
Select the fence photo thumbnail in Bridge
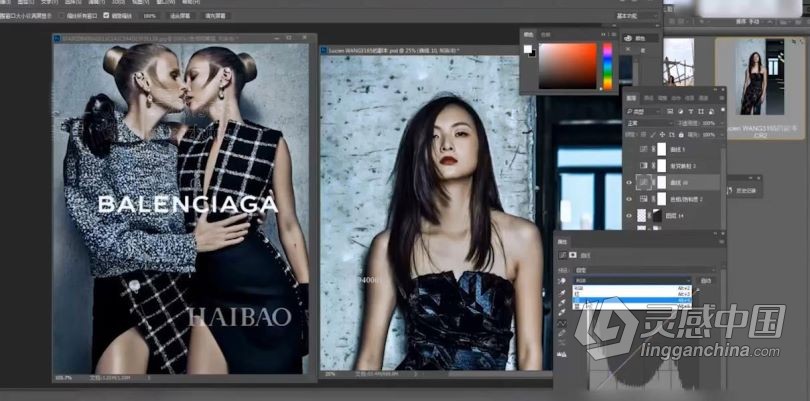679,62
